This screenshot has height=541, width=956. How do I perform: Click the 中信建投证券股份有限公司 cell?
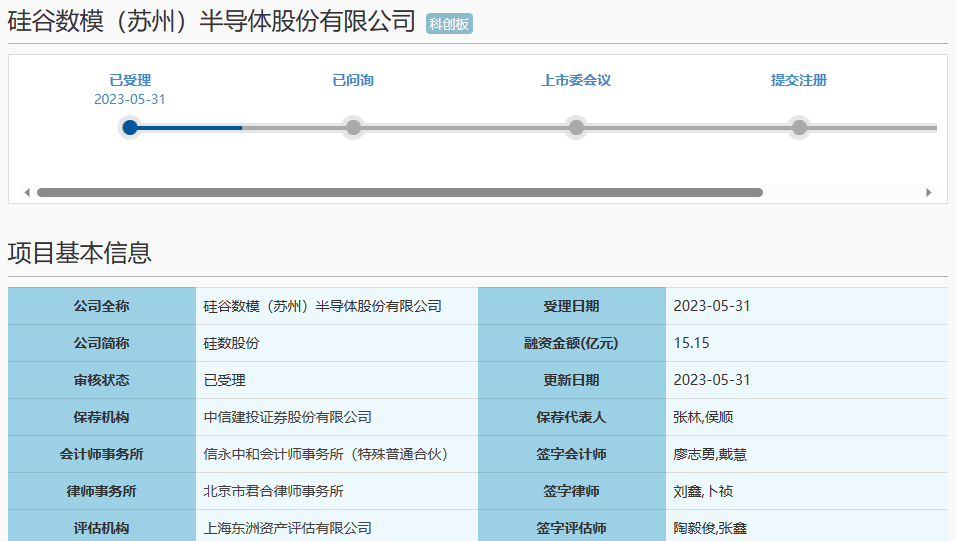tap(337, 417)
